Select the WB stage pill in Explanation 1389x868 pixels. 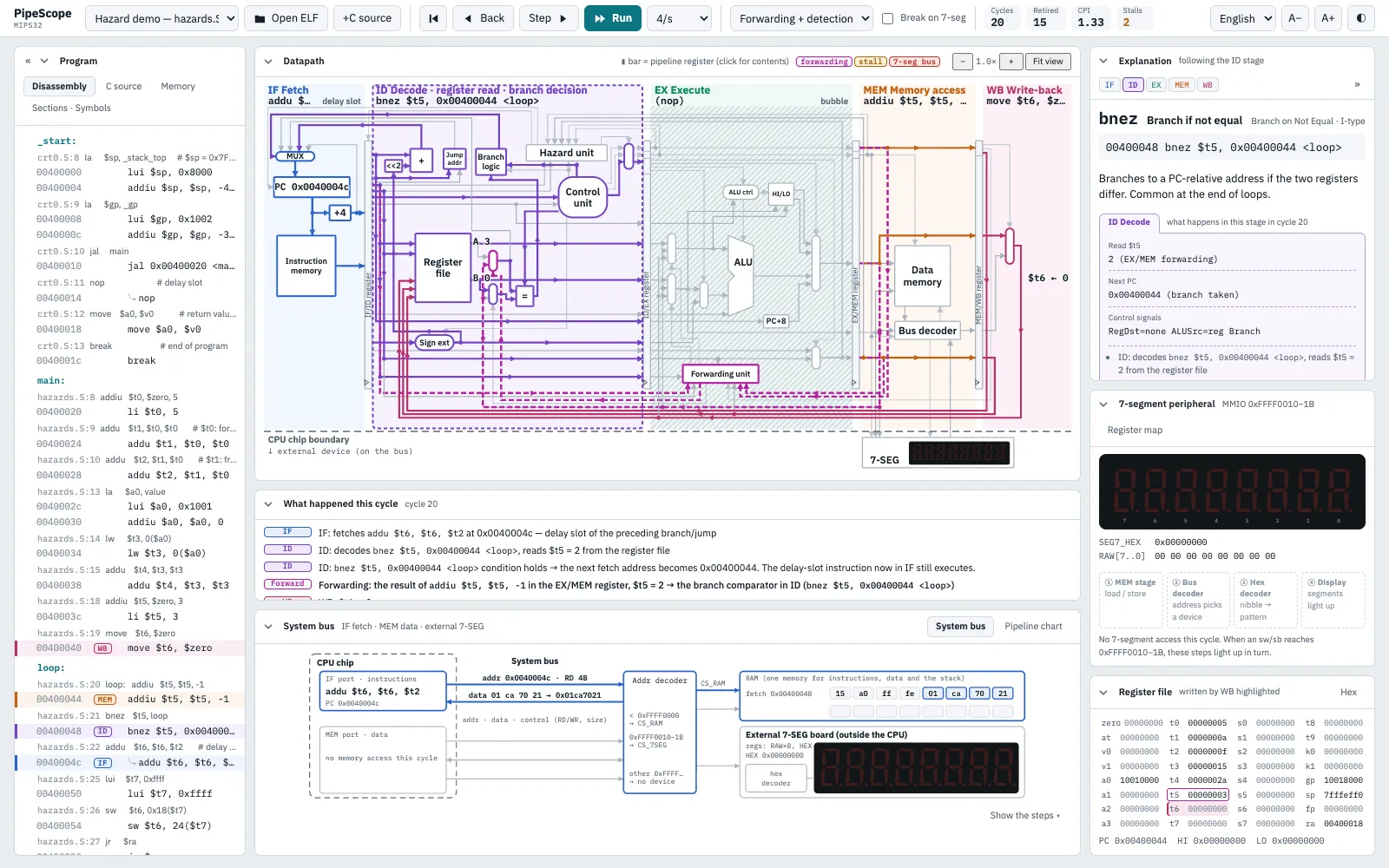(1208, 85)
